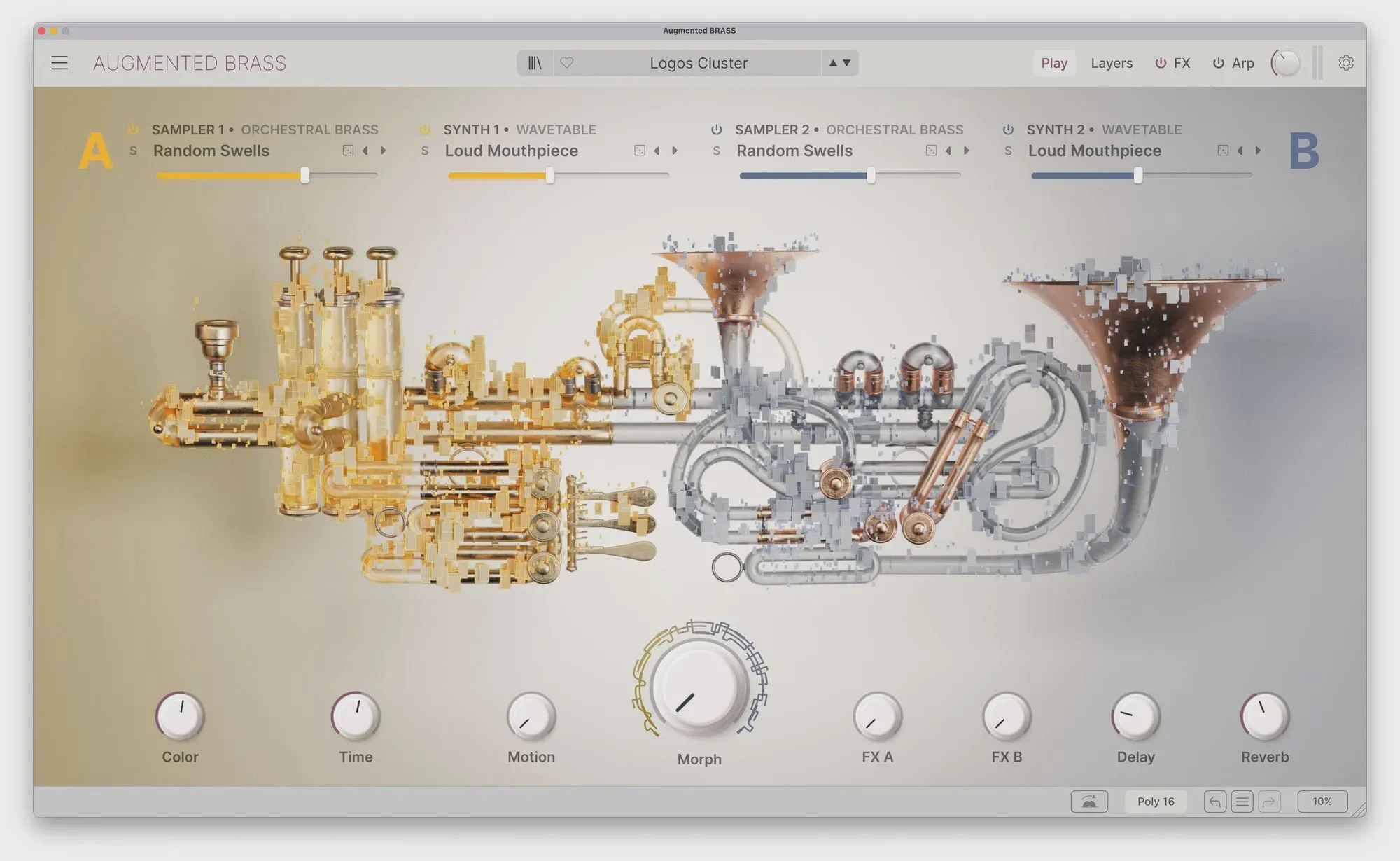Viewport: 1400px width, 861px height.
Task: Open the hamburger main menu
Action: (59, 63)
